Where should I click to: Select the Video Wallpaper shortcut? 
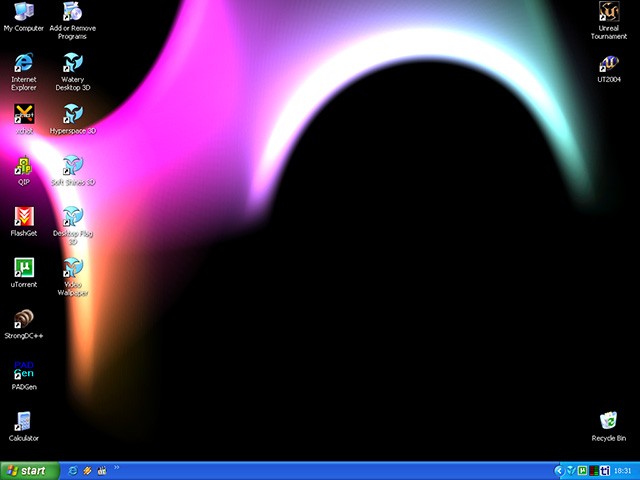[73, 277]
